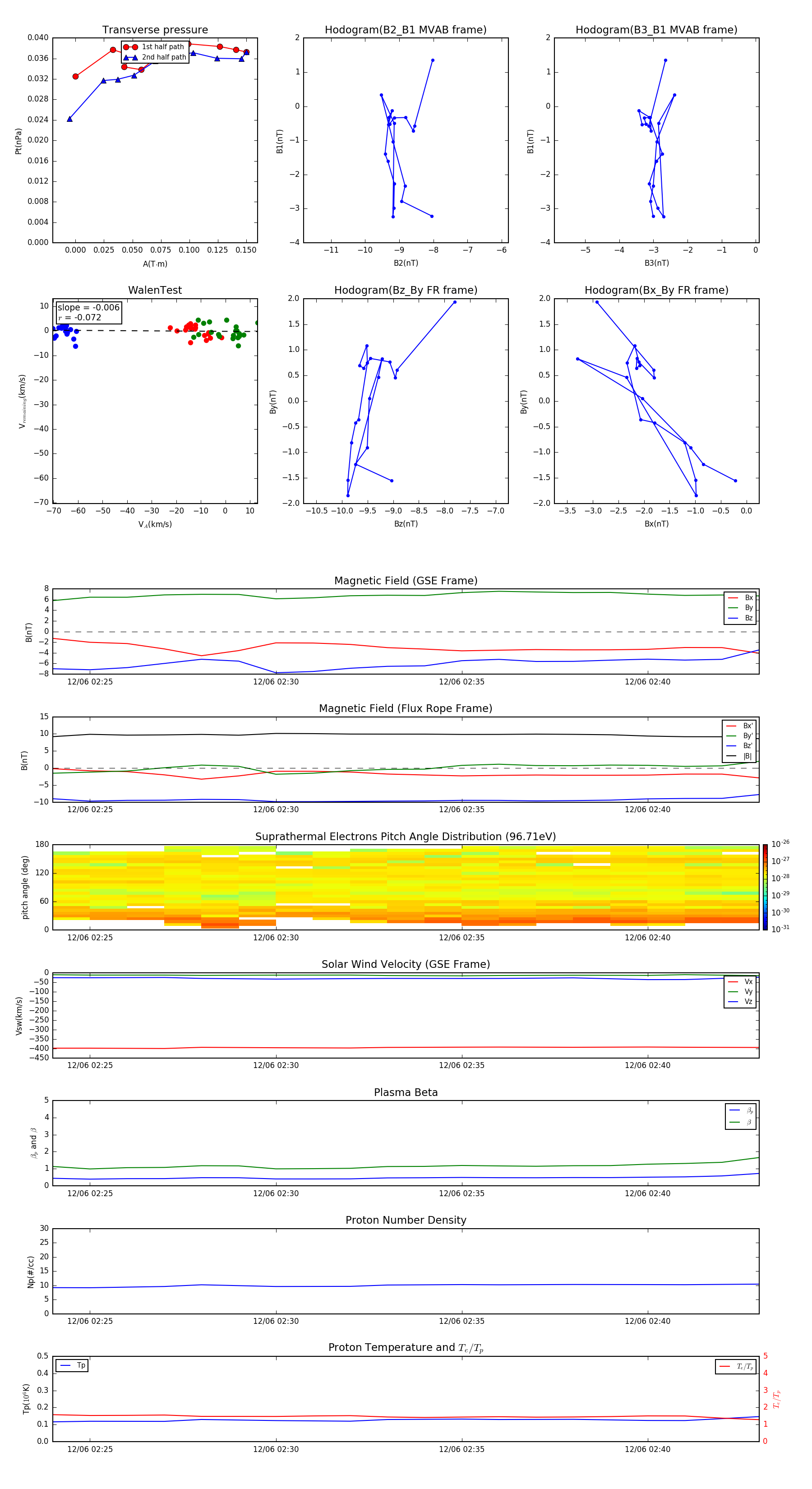
Task: Click the 'Vsw(km/s)' y-axis label
Action: coord(19,1016)
